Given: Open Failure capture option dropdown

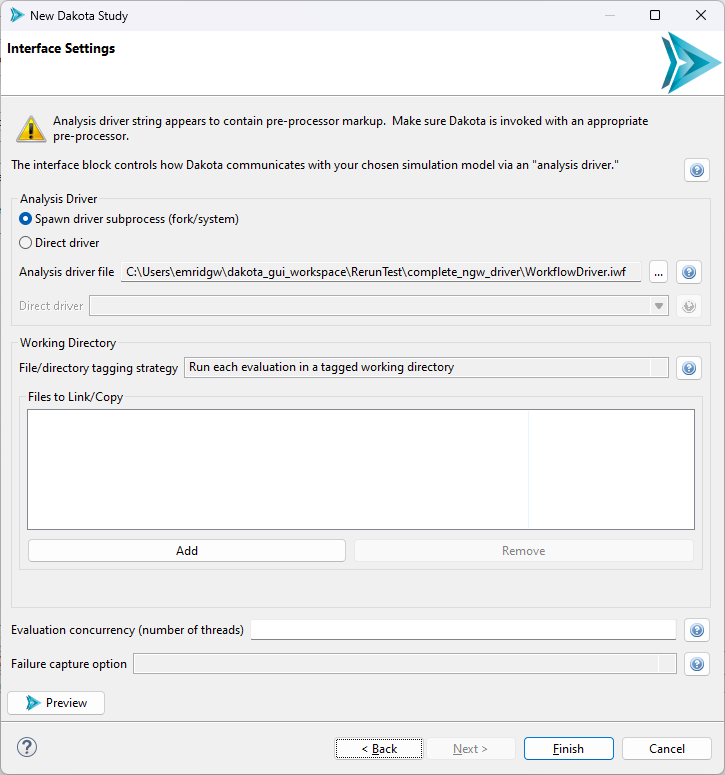Looking at the screenshot, I should coord(405,663).
